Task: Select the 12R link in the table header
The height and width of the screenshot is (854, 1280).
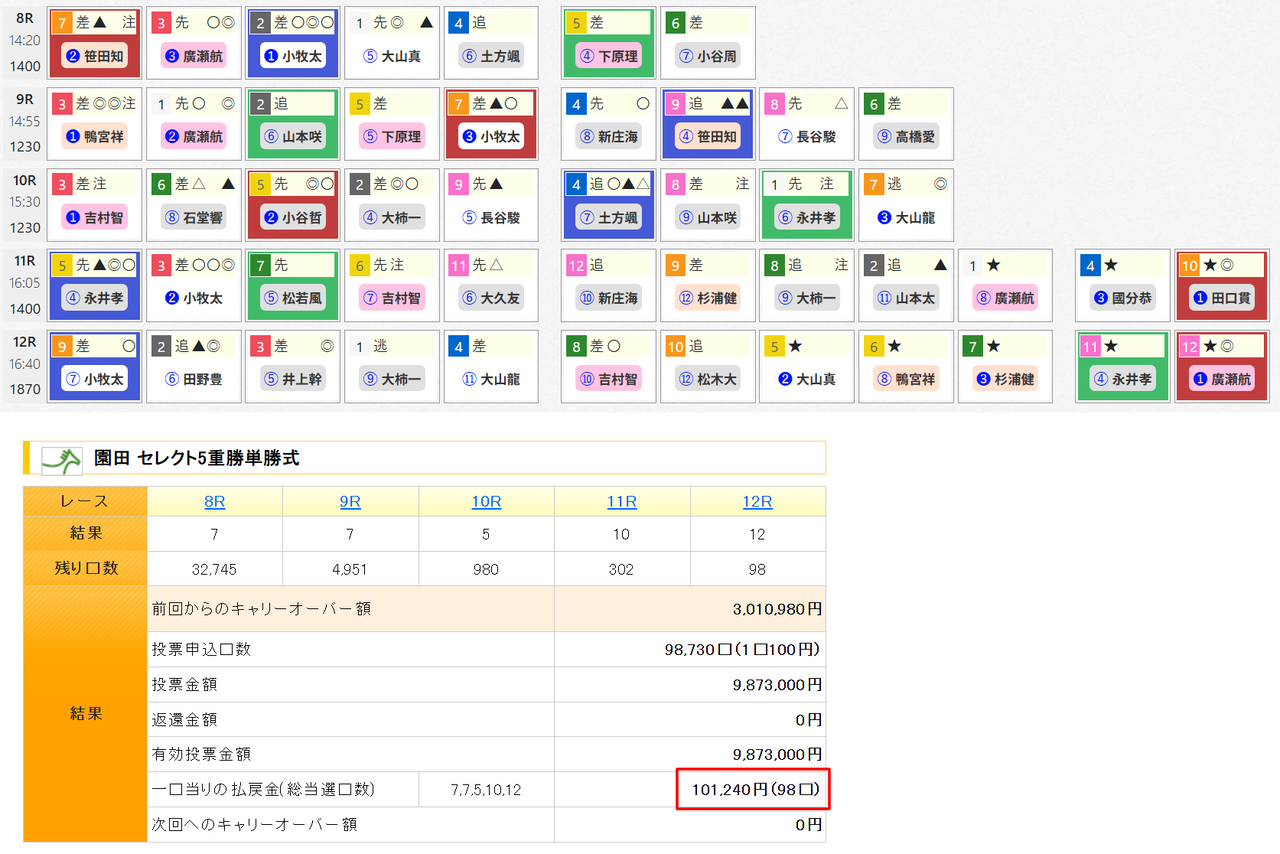Action: click(x=757, y=501)
